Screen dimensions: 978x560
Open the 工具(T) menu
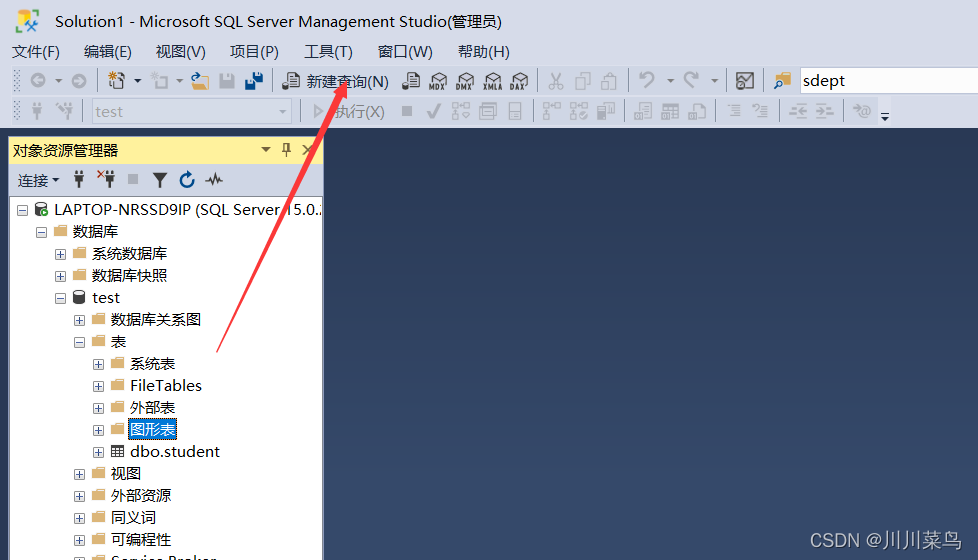coord(328,52)
